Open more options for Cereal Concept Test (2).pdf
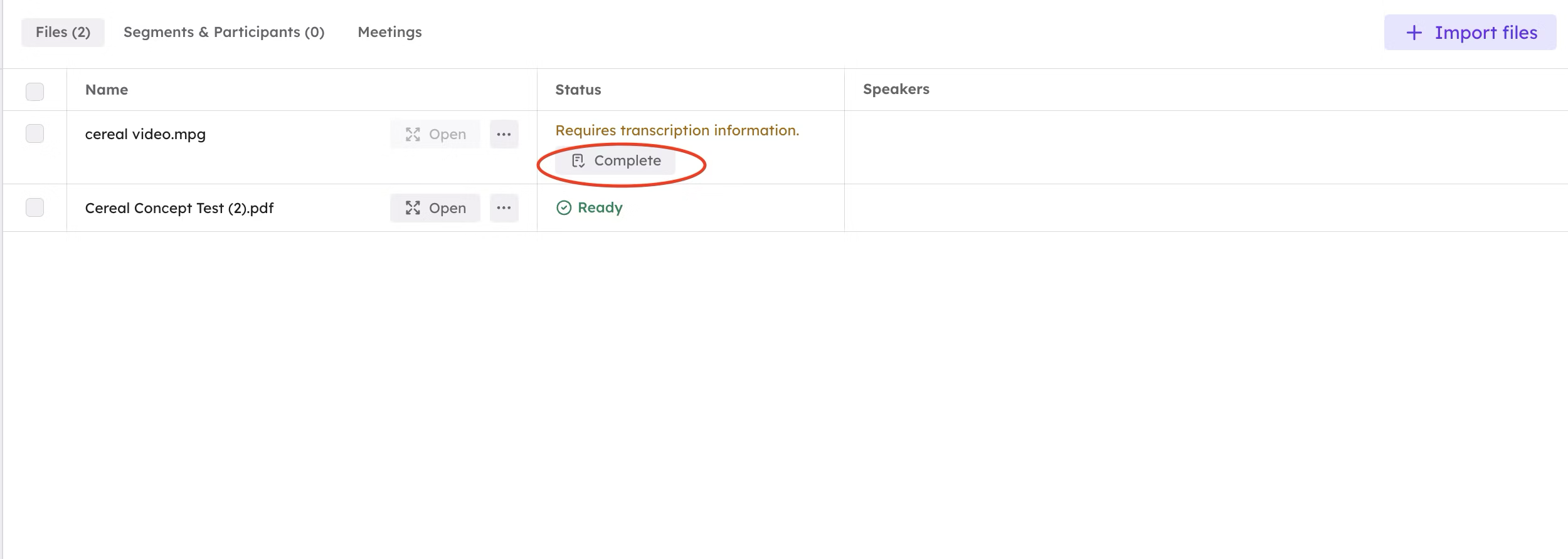 504,208
